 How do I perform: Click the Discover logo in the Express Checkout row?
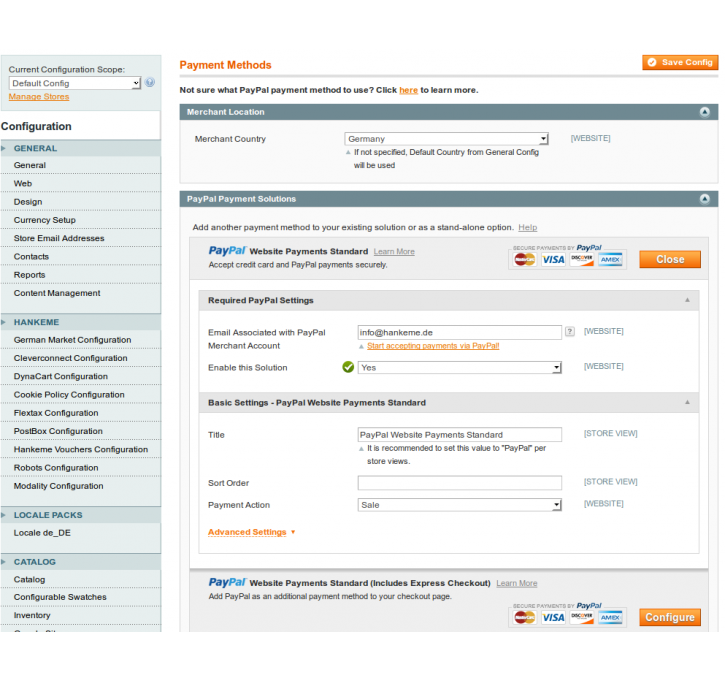(x=582, y=618)
